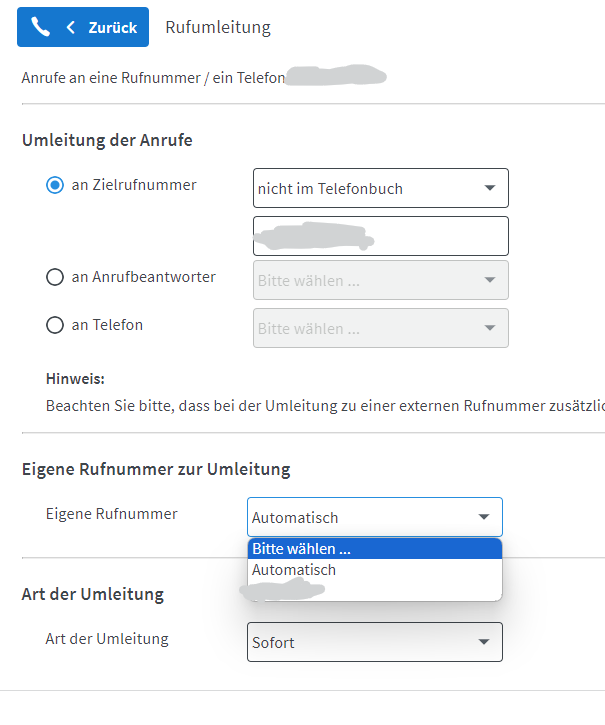This screenshot has width=605, height=725.
Task: Click the greyed arrow in the Telefon dropdown
Action: 489,328
